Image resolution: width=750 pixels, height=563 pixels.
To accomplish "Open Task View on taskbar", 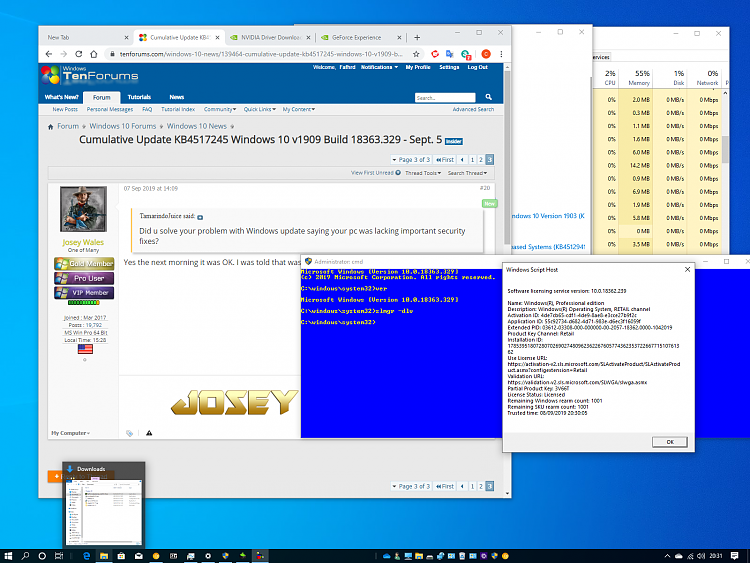I will (x=59, y=556).
